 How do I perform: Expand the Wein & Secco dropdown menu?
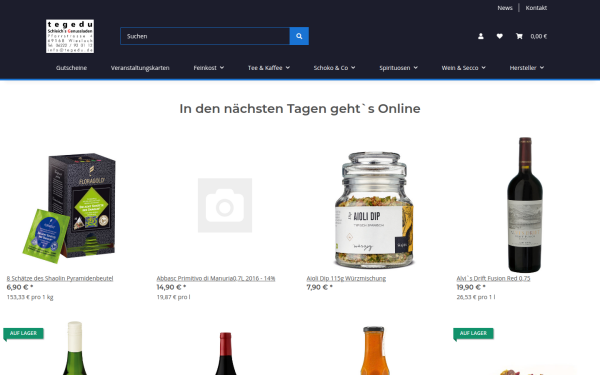[x=463, y=68]
